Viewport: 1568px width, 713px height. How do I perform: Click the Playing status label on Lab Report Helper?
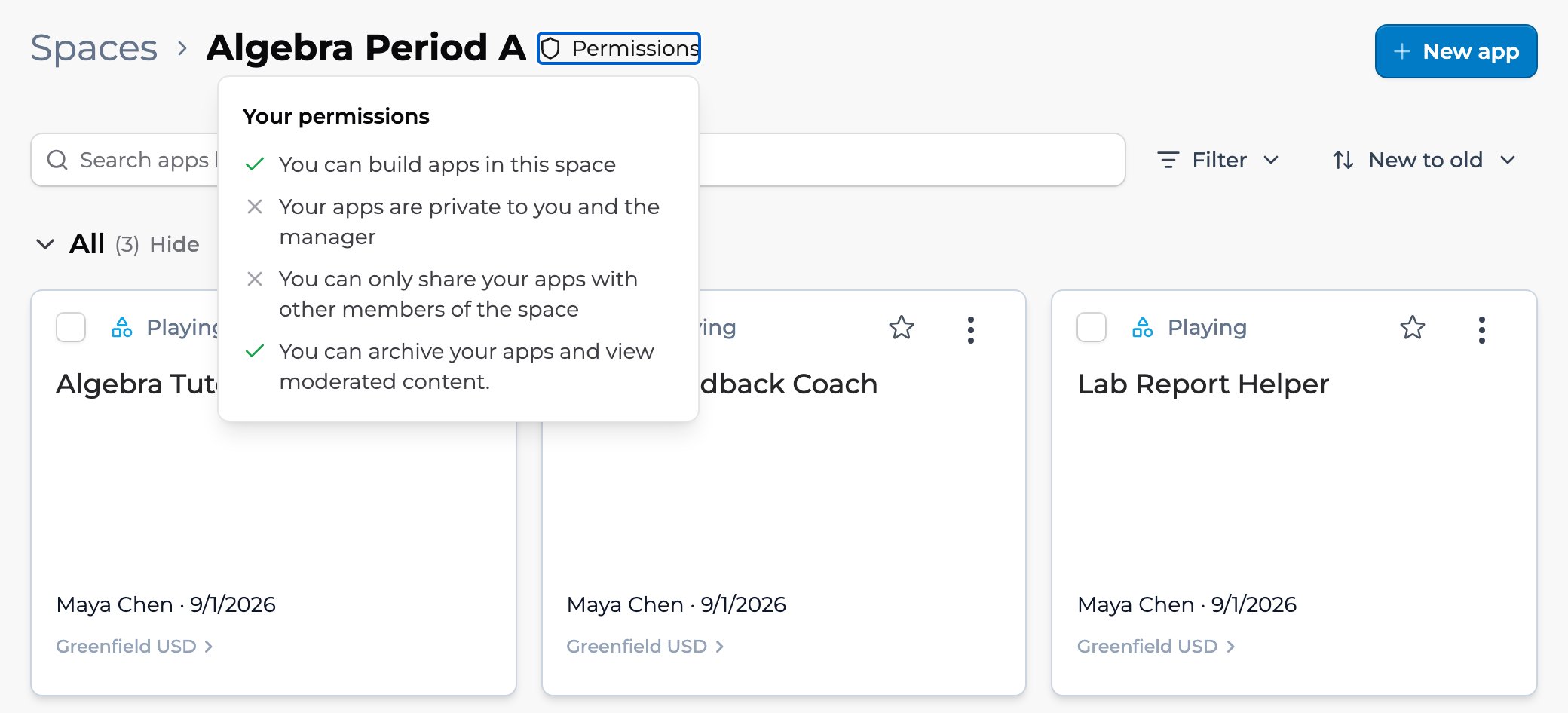pyautogui.click(x=1207, y=327)
